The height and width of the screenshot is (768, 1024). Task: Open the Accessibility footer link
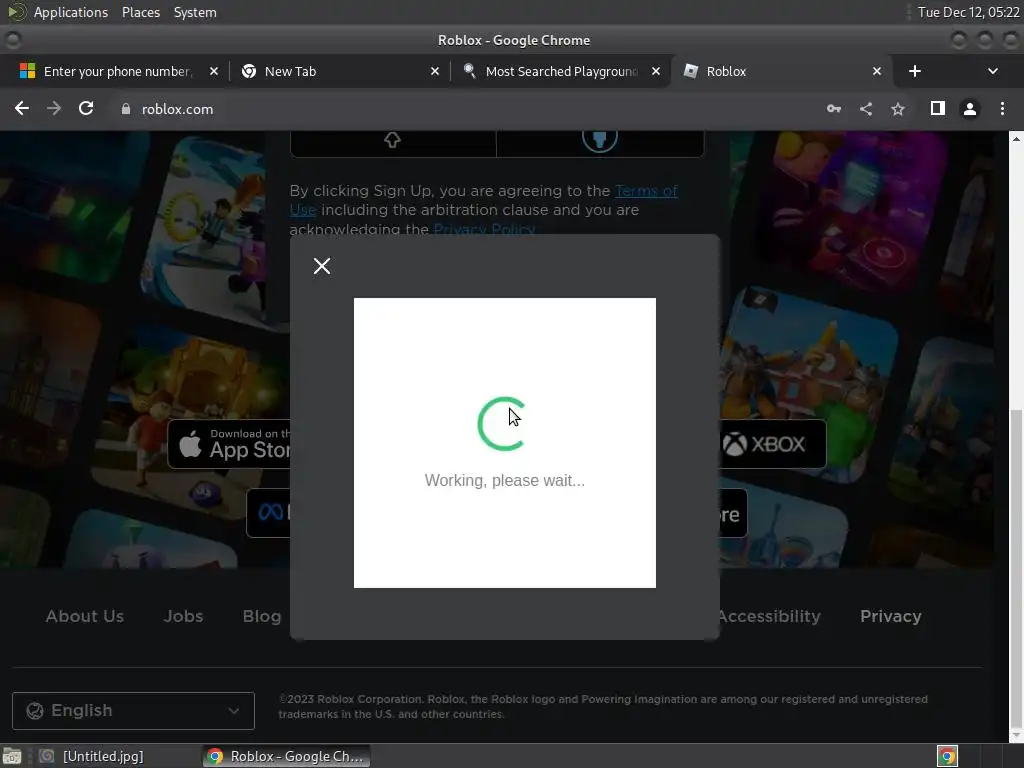click(769, 616)
